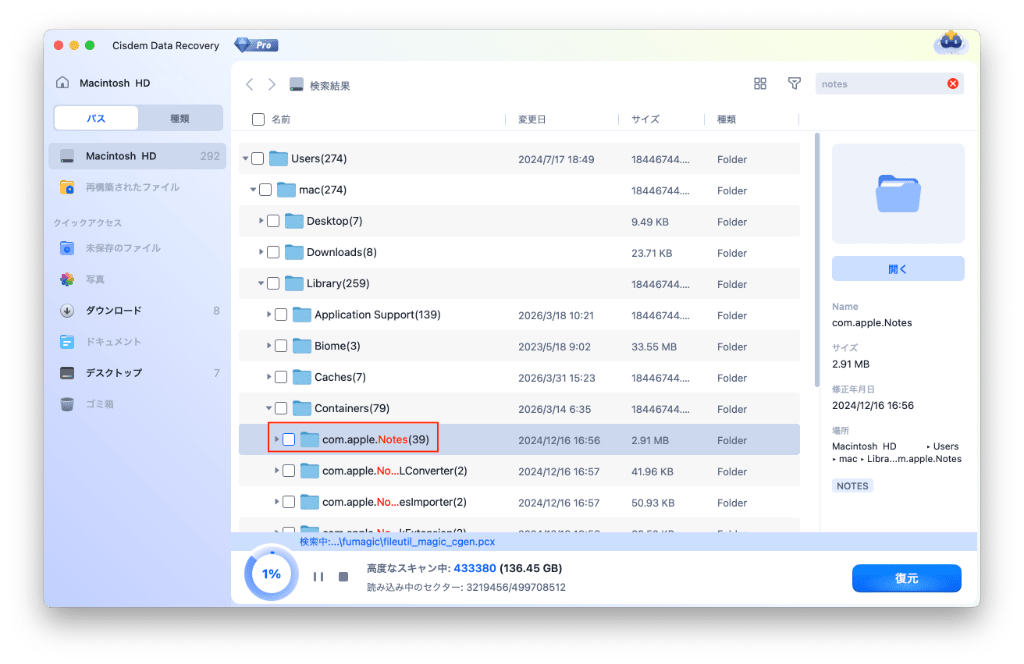Image resolution: width=1024 pixels, height=664 pixels.
Task: Go forward with right arrow
Action: [x=271, y=85]
